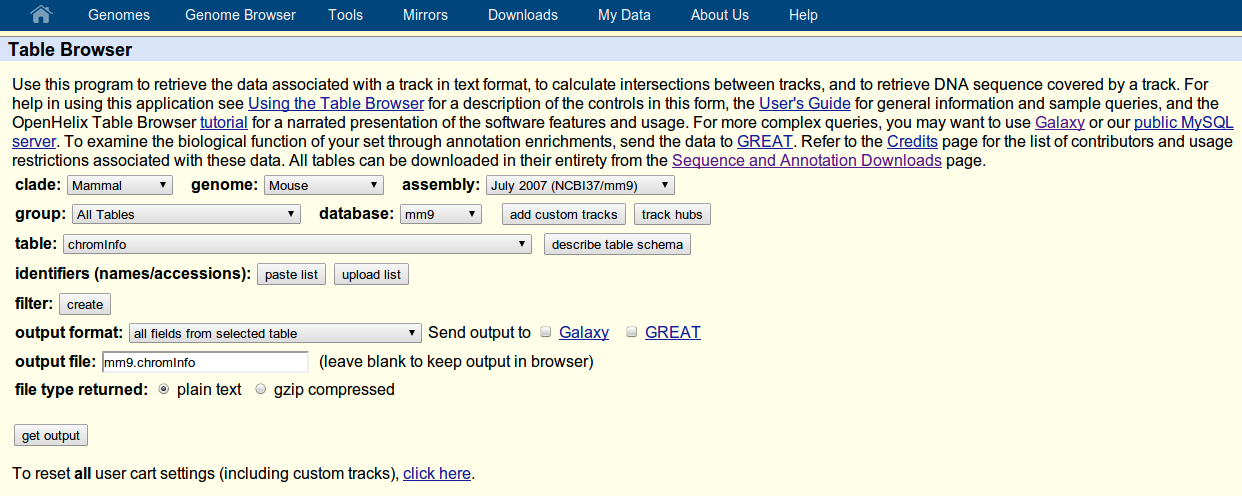Click the 'identifiers (names/accessions):' label
The width and height of the screenshot is (1242, 496).
pyautogui.click(x=133, y=273)
